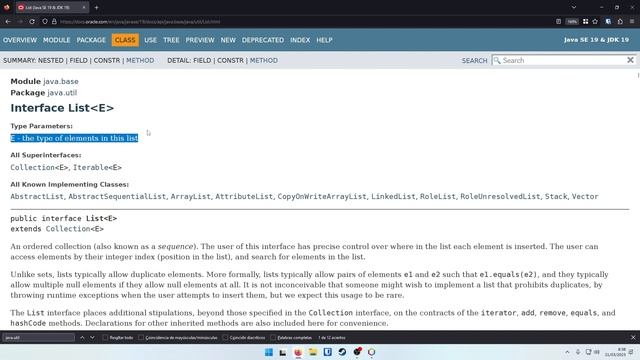Screen dimensions: 640x360
Task: Open the USE navigation item
Action: point(150,40)
